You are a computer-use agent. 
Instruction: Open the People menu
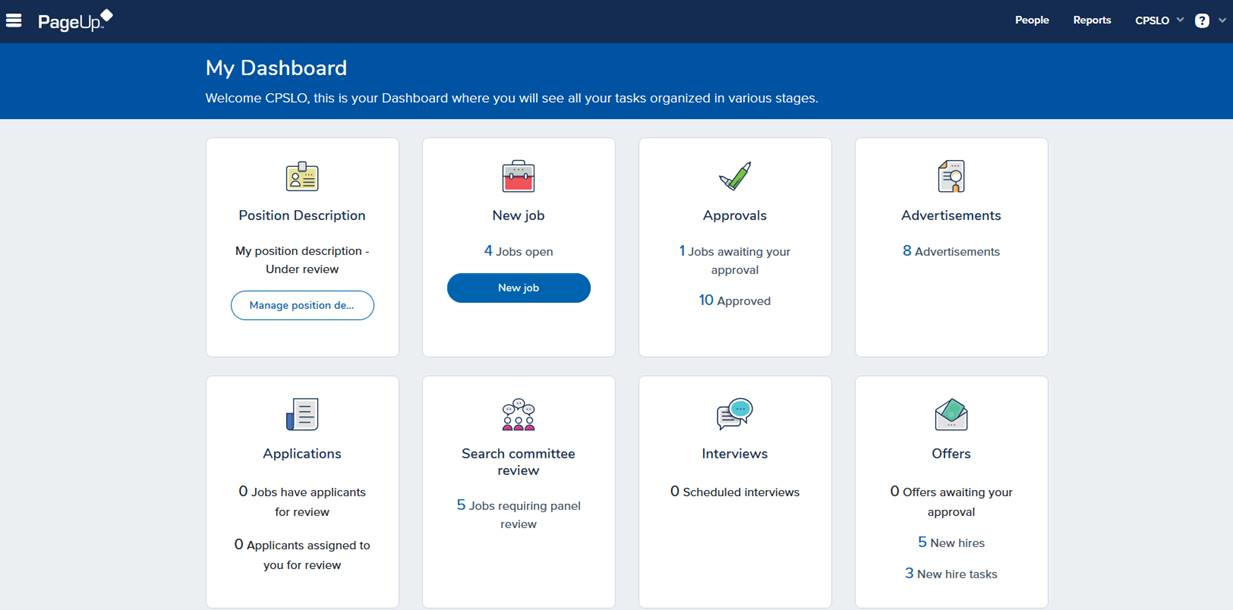point(1032,20)
